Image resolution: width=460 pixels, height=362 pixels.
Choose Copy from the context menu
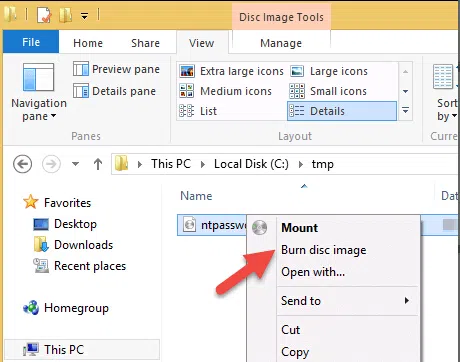pos(295,352)
